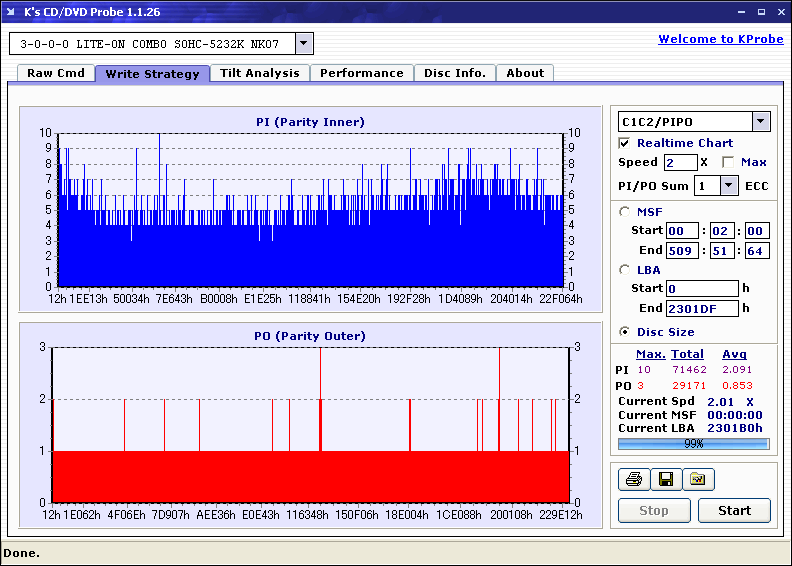The image size is (792, 566).
Task: Disable the Realtime Chart checkbox
Action: [625, 143]
